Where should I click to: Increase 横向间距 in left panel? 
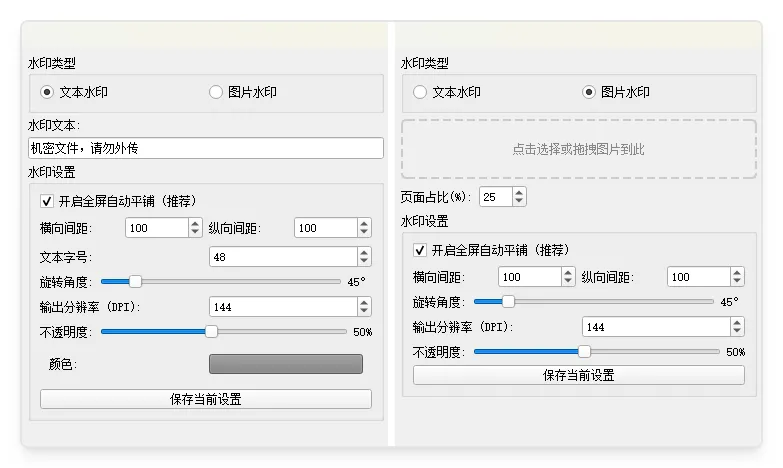[x=194, y=223]
